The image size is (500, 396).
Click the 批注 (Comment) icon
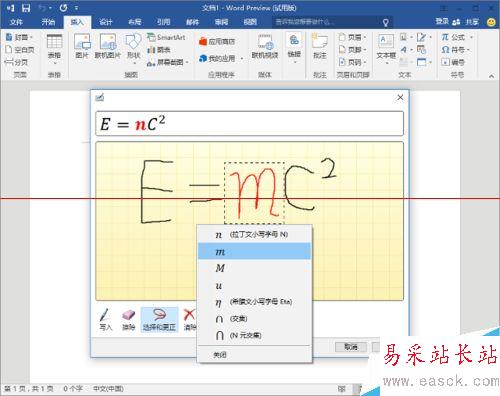coord(320,46)
